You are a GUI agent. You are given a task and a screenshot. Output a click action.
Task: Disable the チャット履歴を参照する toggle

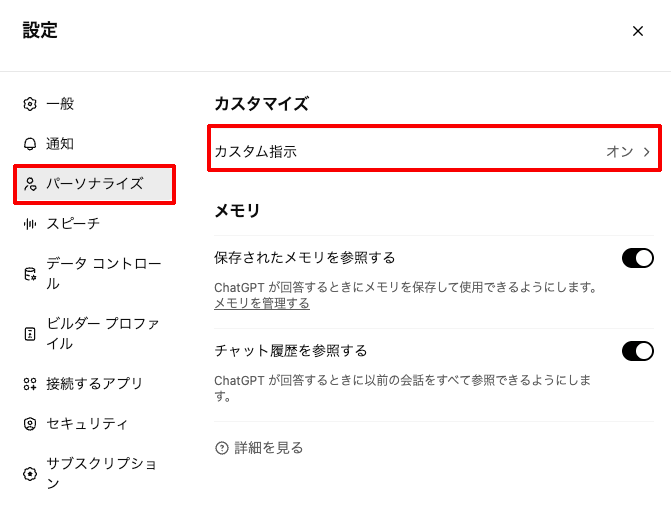tap(637, 351)
